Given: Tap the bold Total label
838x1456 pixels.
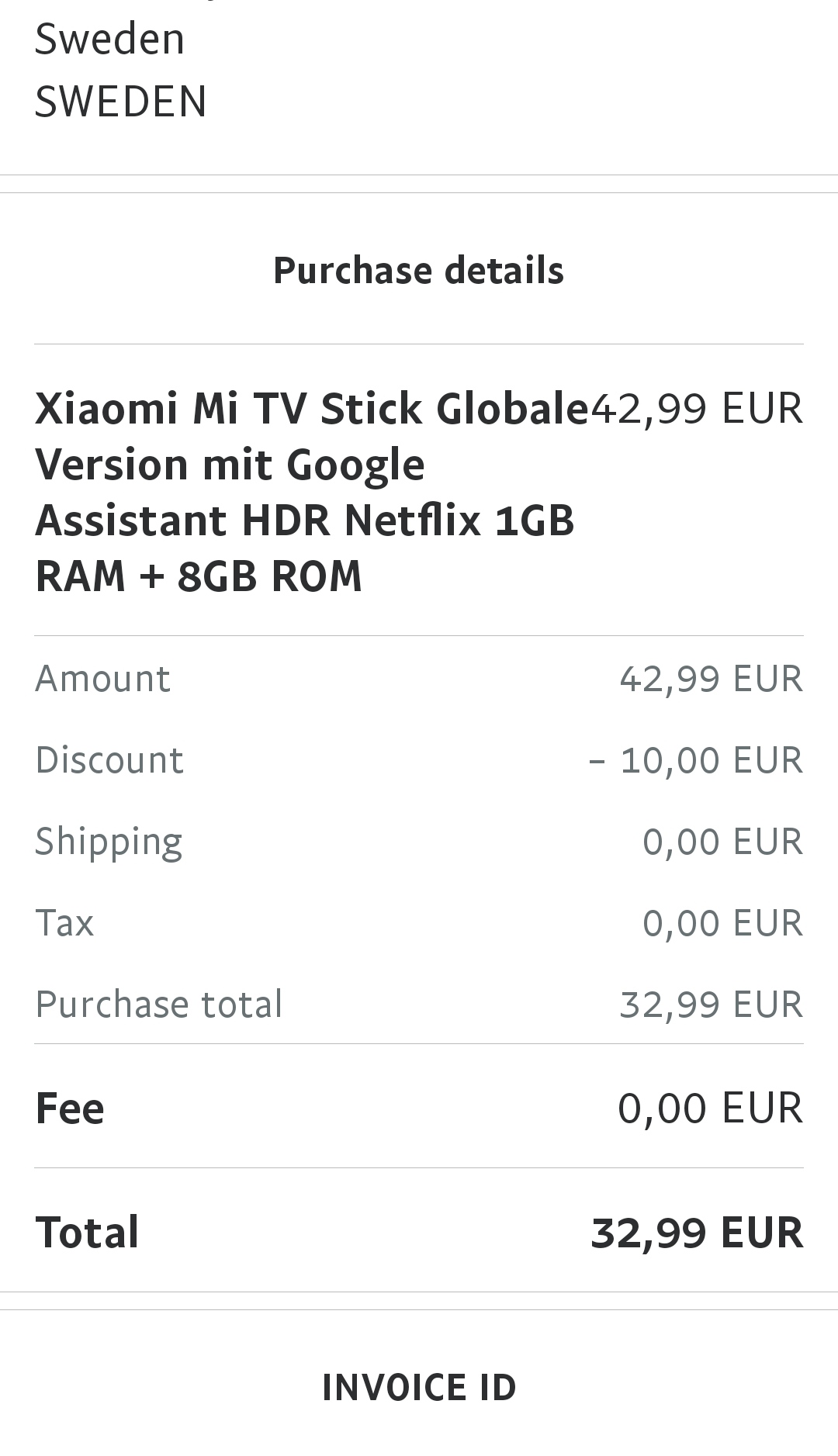Looking at the screenshot, I should click(87, 1232).
